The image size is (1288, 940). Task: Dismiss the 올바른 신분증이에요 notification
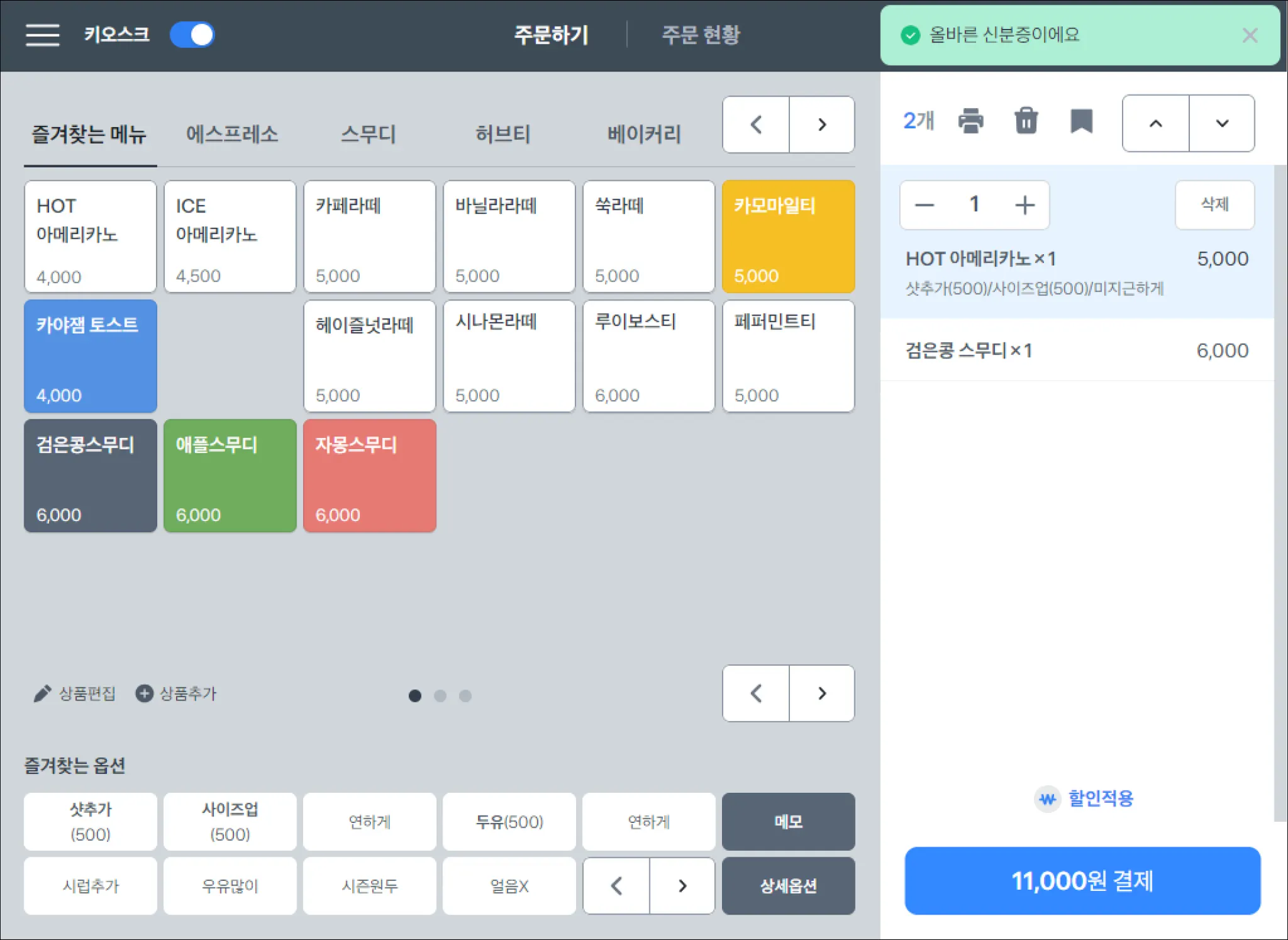pos(1250,35)
